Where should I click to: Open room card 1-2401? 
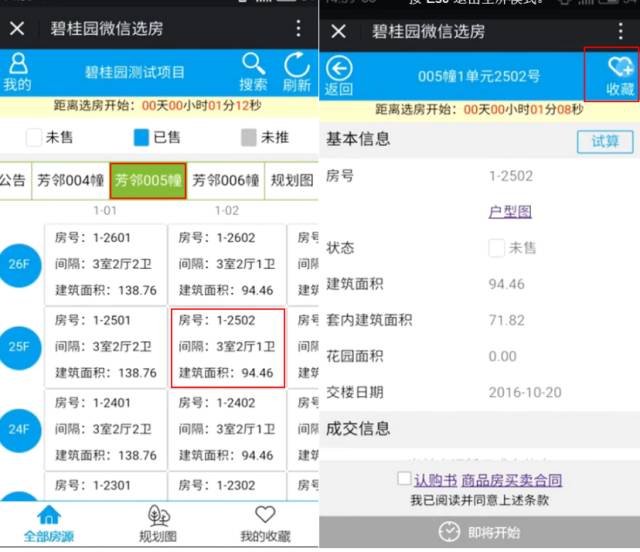pyautogui.click(x=106, y=429)
